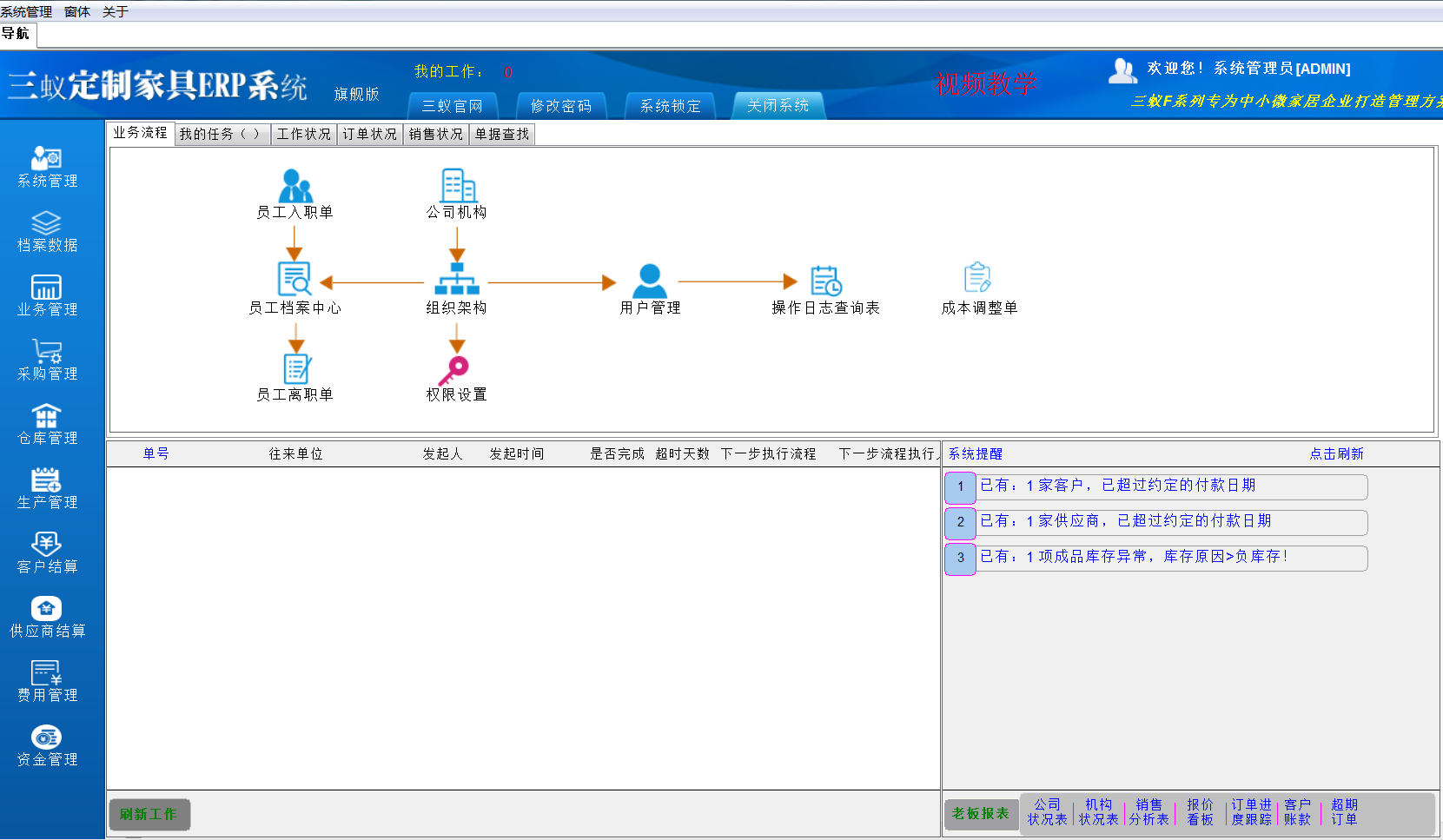Open the 超期订单 report
Screen dimensions: 1443x840
pos(1344,812)
